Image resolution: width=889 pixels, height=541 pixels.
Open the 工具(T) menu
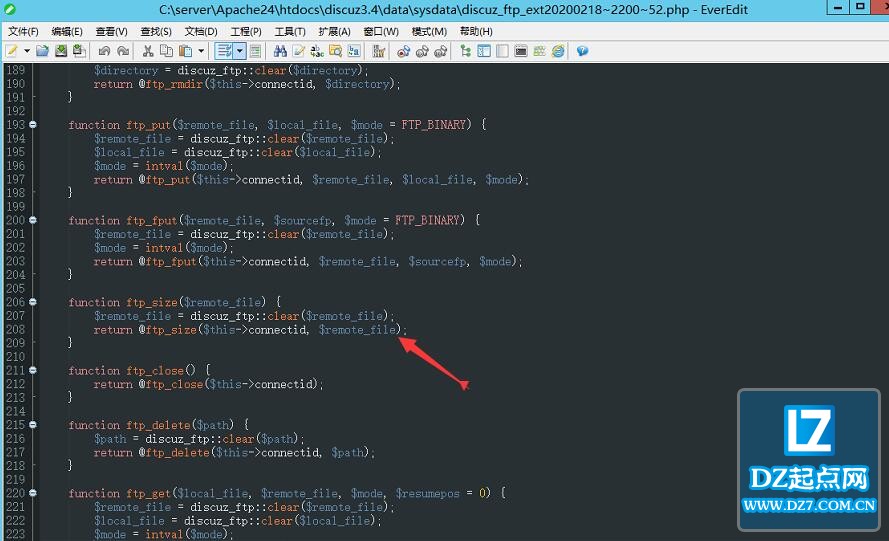pyautogui.click(x=290, y=31)
